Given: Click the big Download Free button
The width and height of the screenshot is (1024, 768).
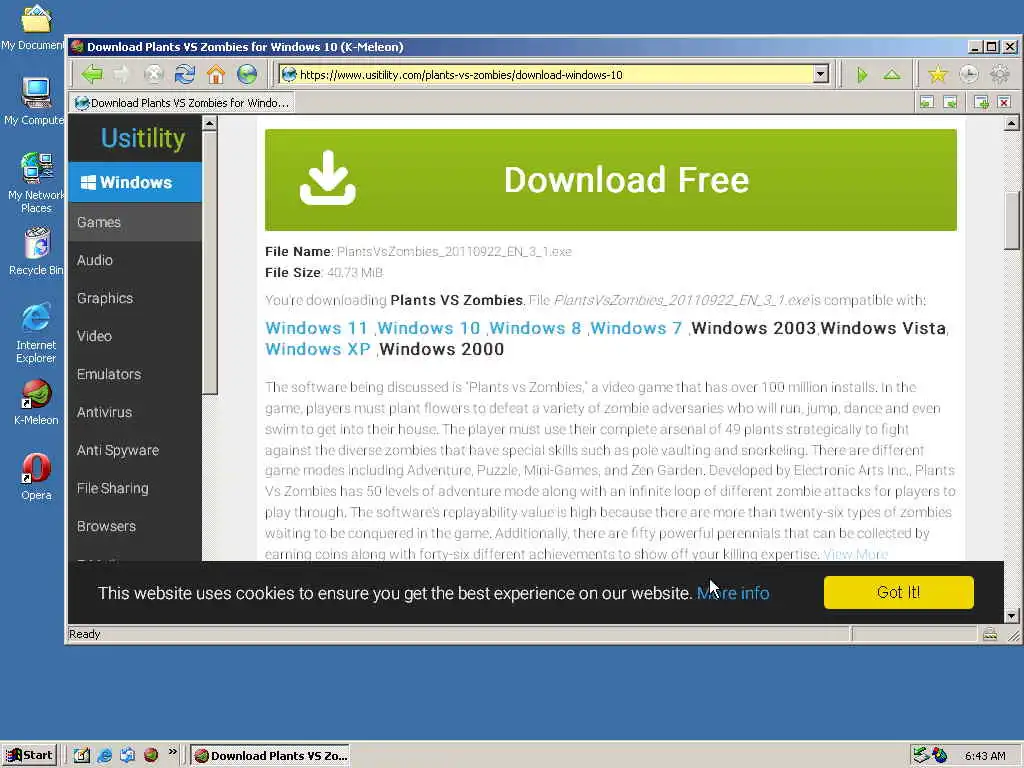Looking at the screenshot, I should click(611, 180).
